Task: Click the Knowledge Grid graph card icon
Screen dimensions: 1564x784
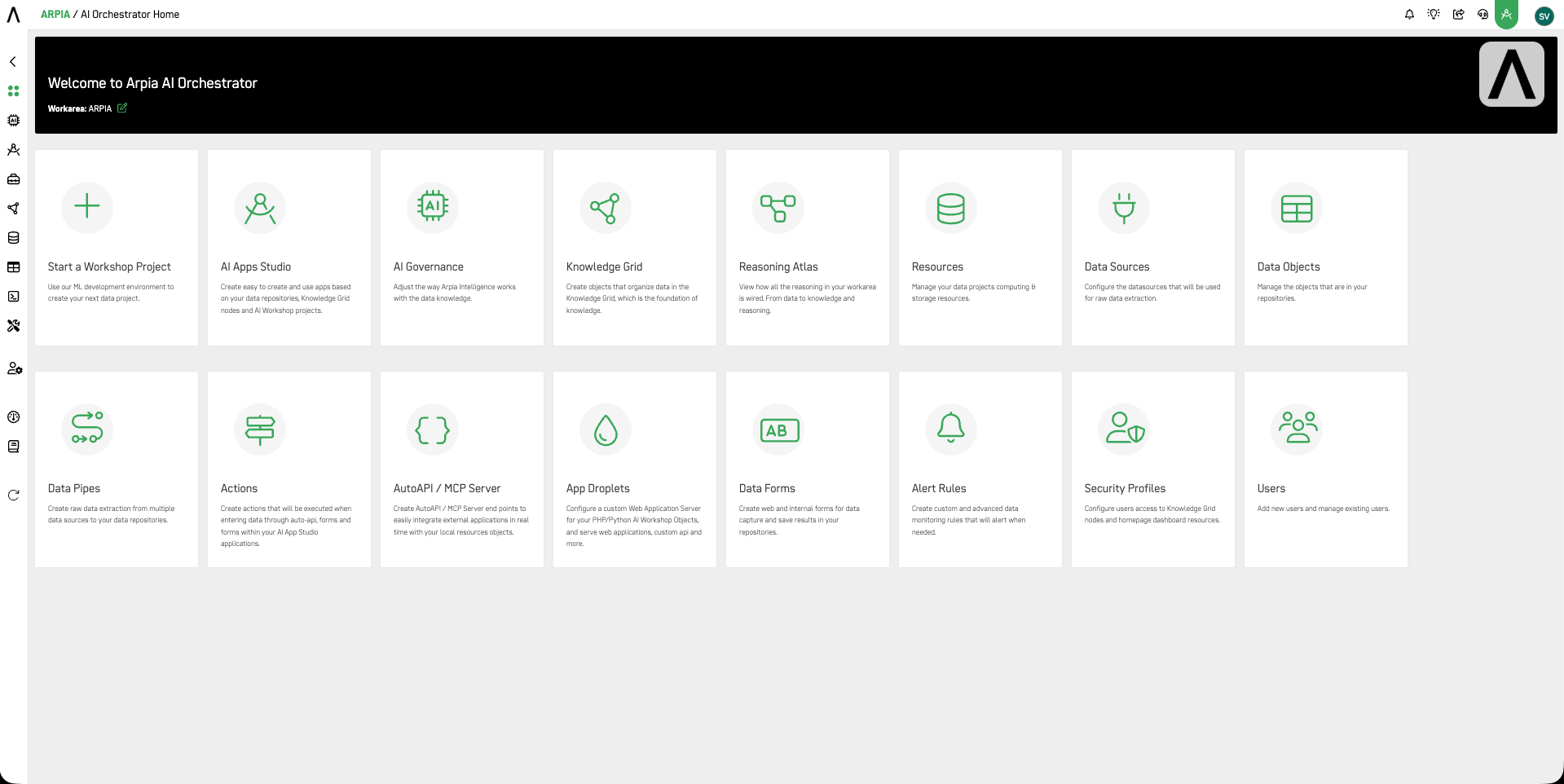Action: (606, 207)
